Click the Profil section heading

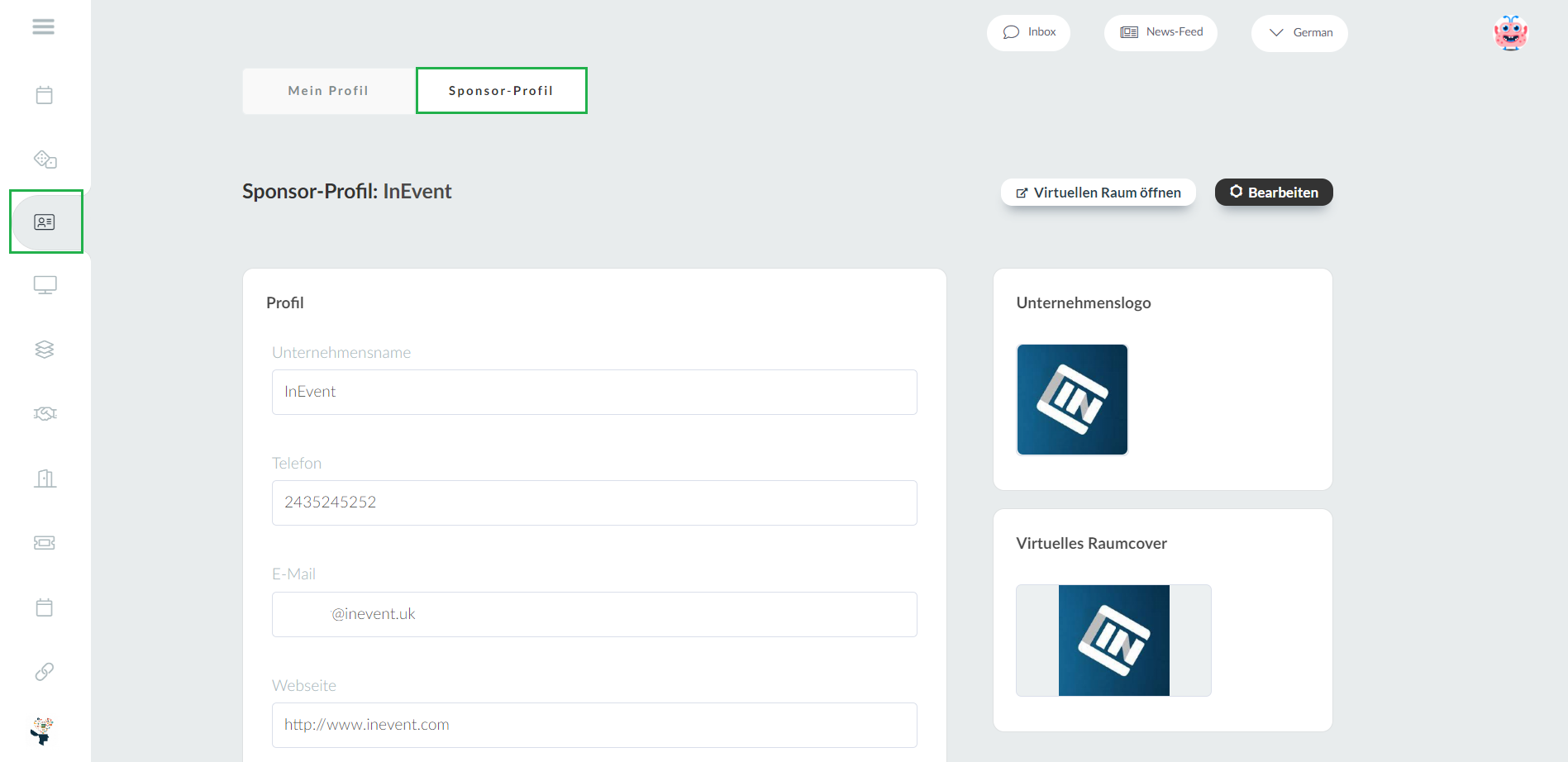[x=285, y=303]
